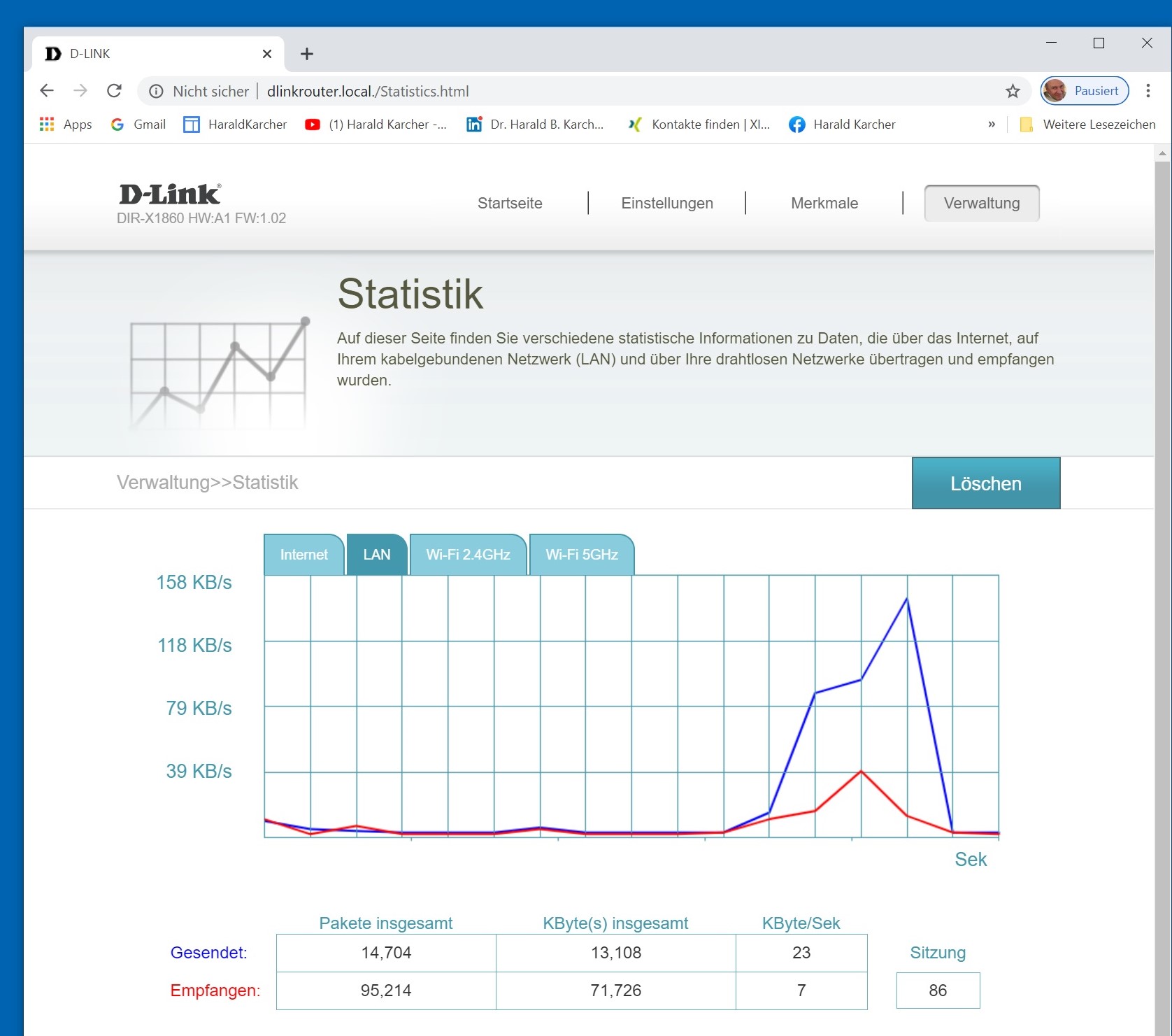
Task: Open the Einstellungen menu
Action: tap(666, 204)
